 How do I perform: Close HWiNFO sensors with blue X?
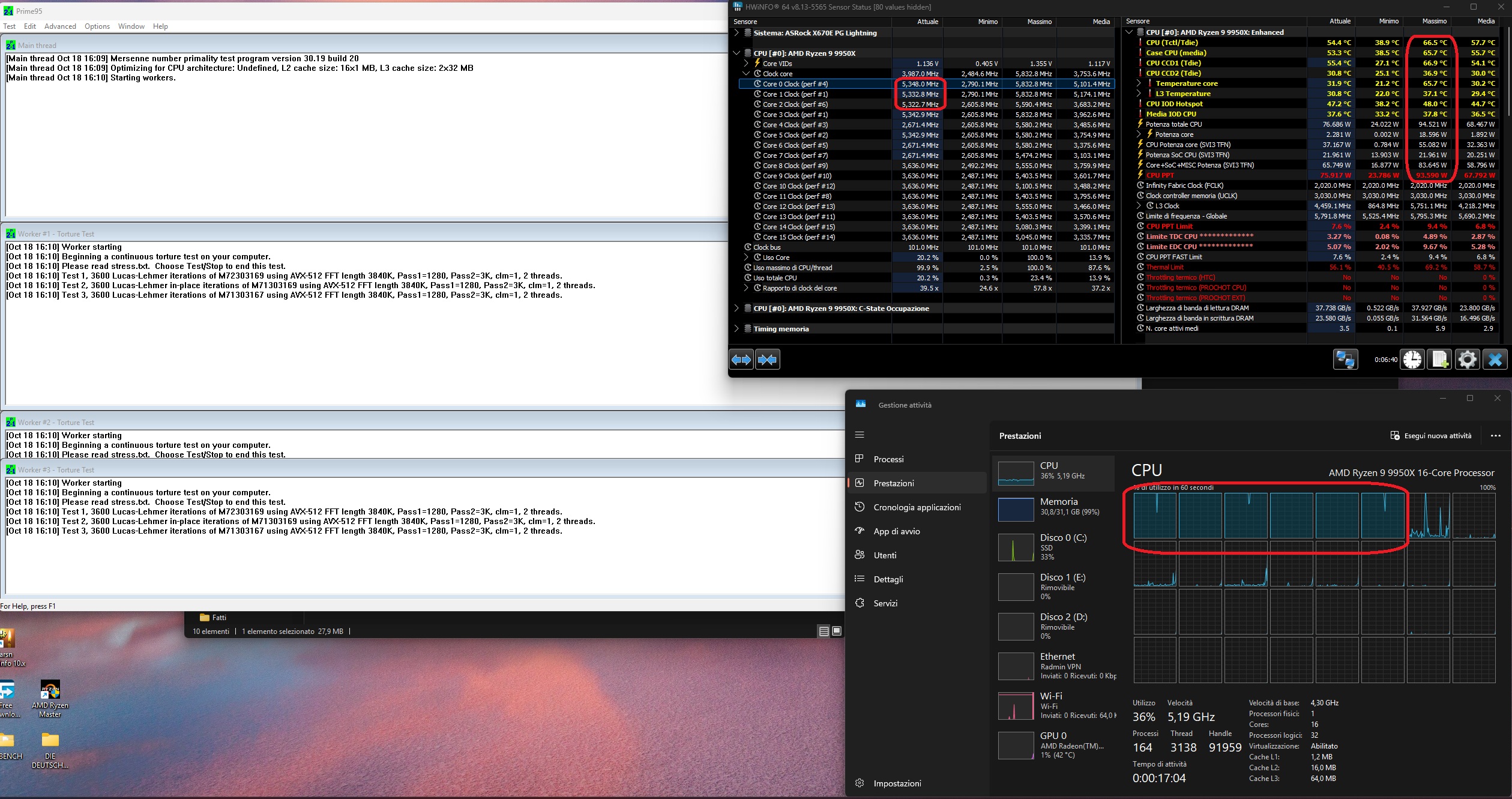1495,360
